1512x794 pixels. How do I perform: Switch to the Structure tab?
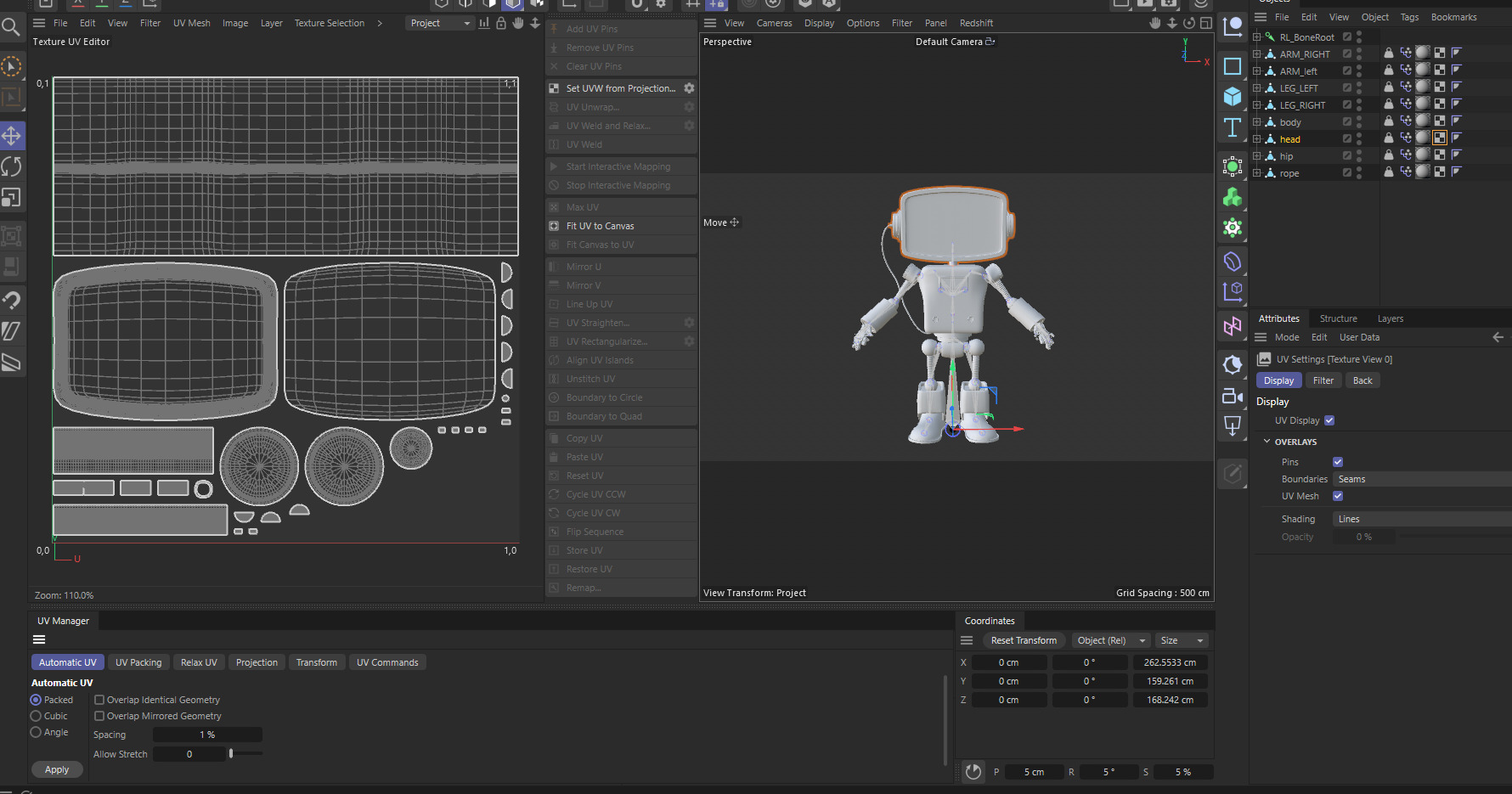coord(1338,318)
